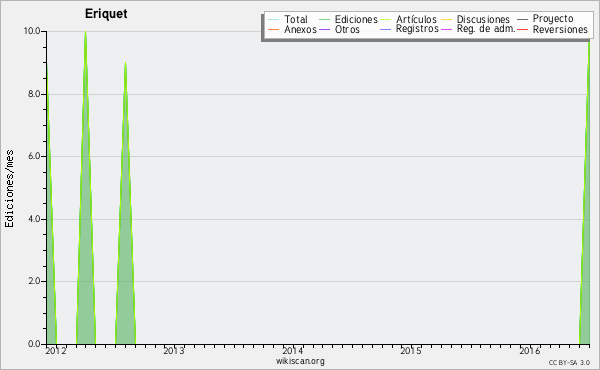Click the 2012 x-axis label
The height and width of the screenshot is (370, 600).
tap(56, 350)
